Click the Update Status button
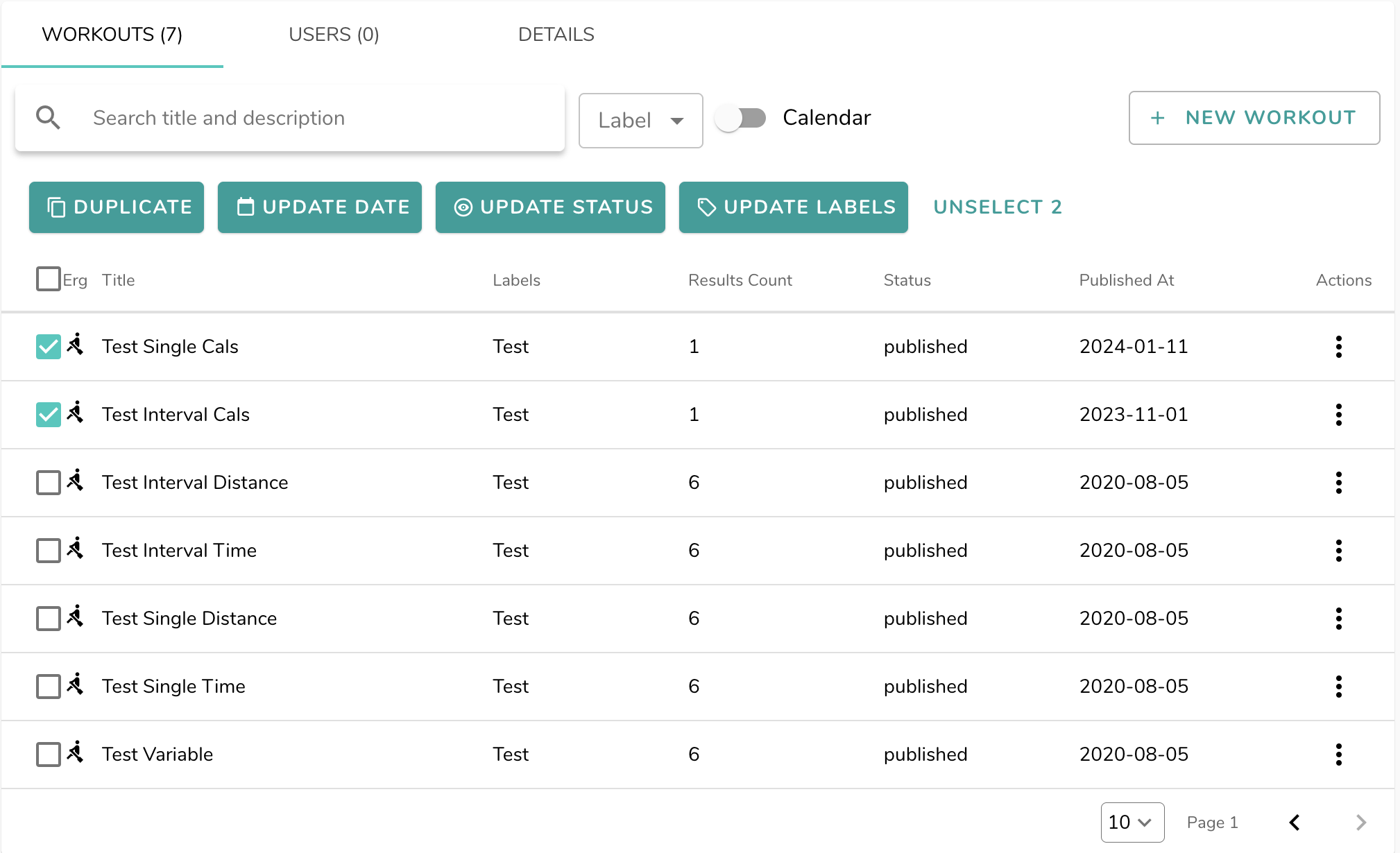 click(550, 207)
